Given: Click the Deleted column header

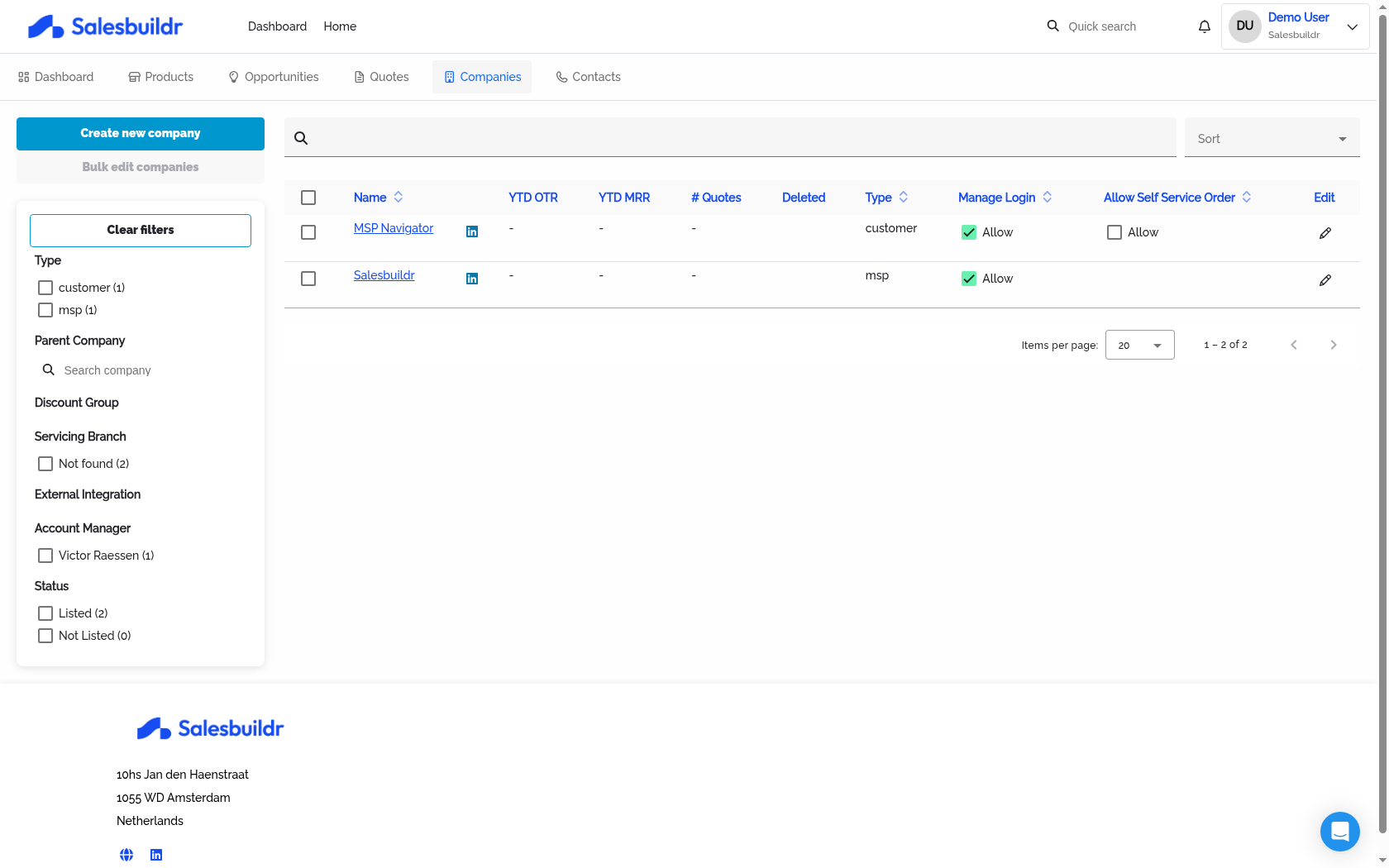Looking at the screenshot, I should coord(804,198).
